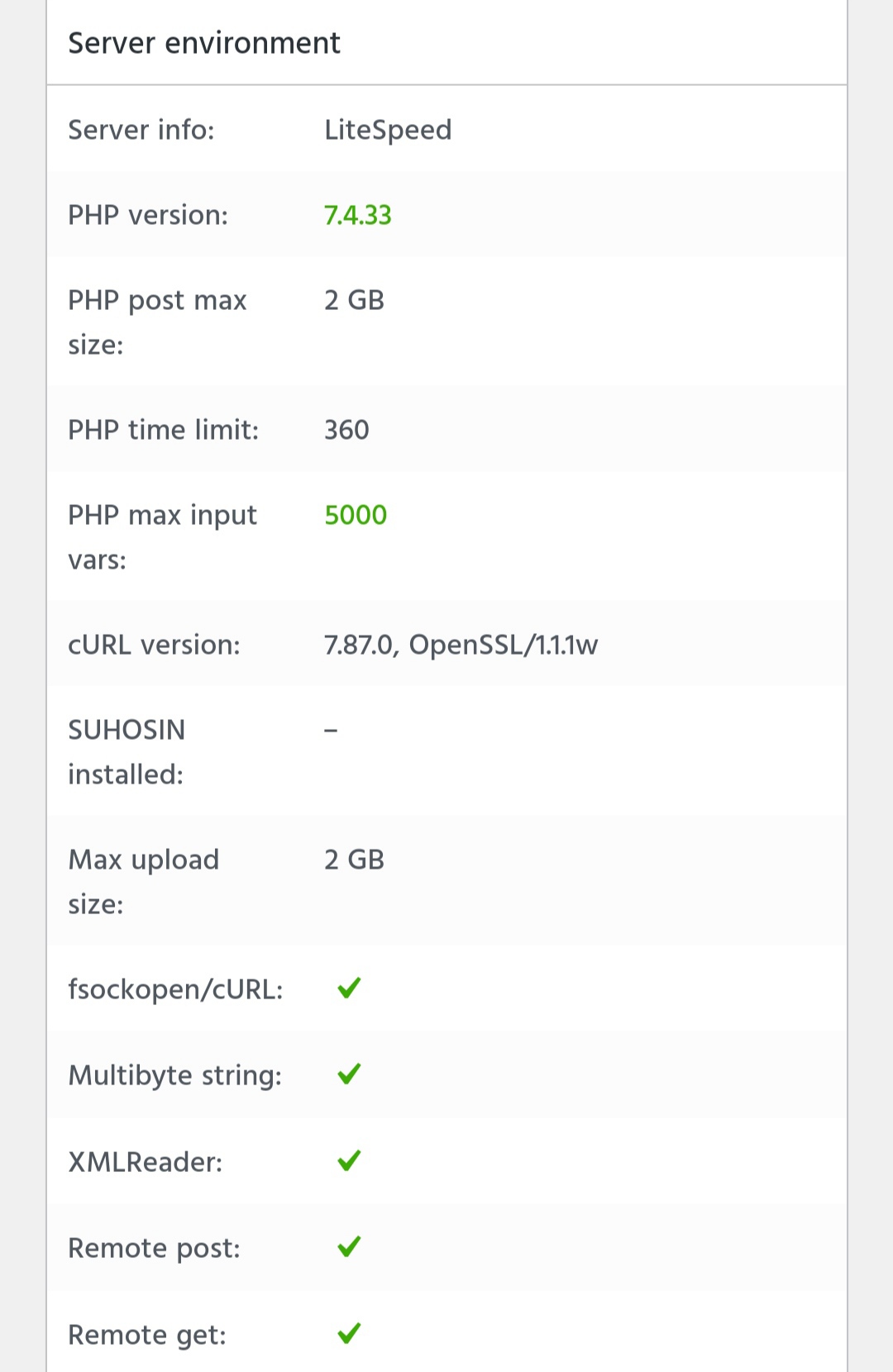Click the cURL version label

(x=154, y=645)
